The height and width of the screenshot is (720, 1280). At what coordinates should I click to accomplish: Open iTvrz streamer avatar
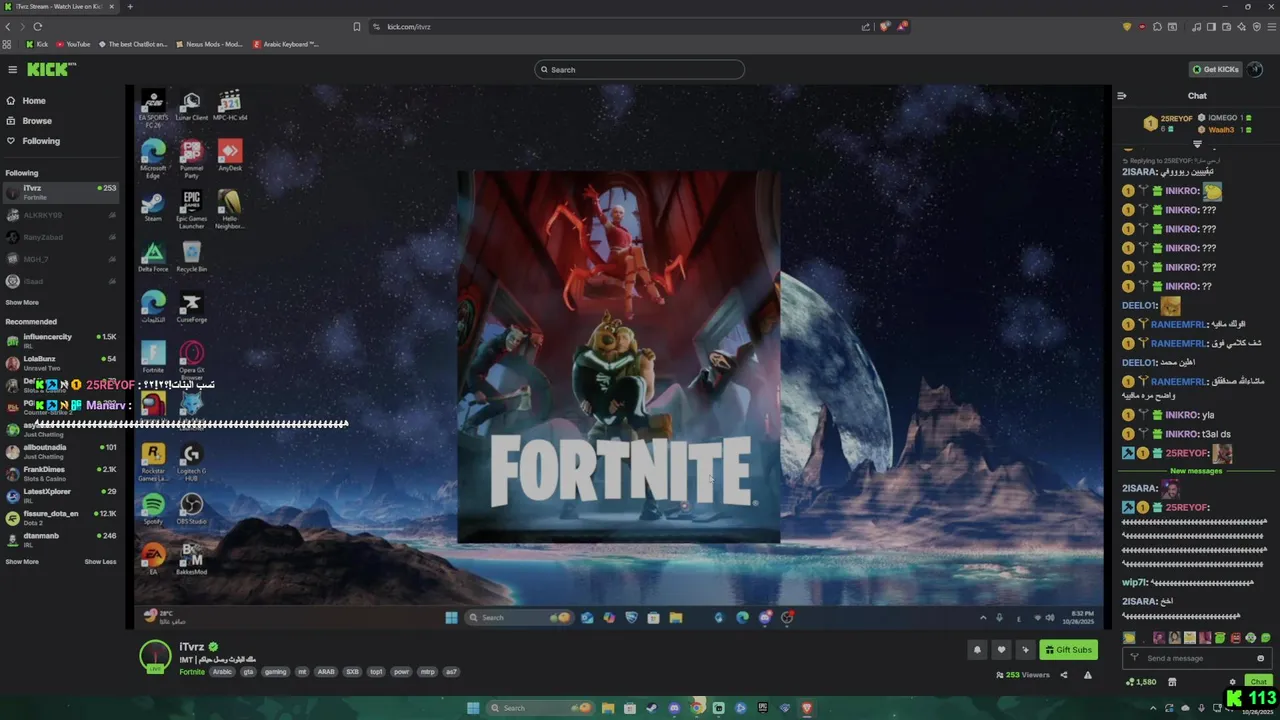tap(155, 656)
